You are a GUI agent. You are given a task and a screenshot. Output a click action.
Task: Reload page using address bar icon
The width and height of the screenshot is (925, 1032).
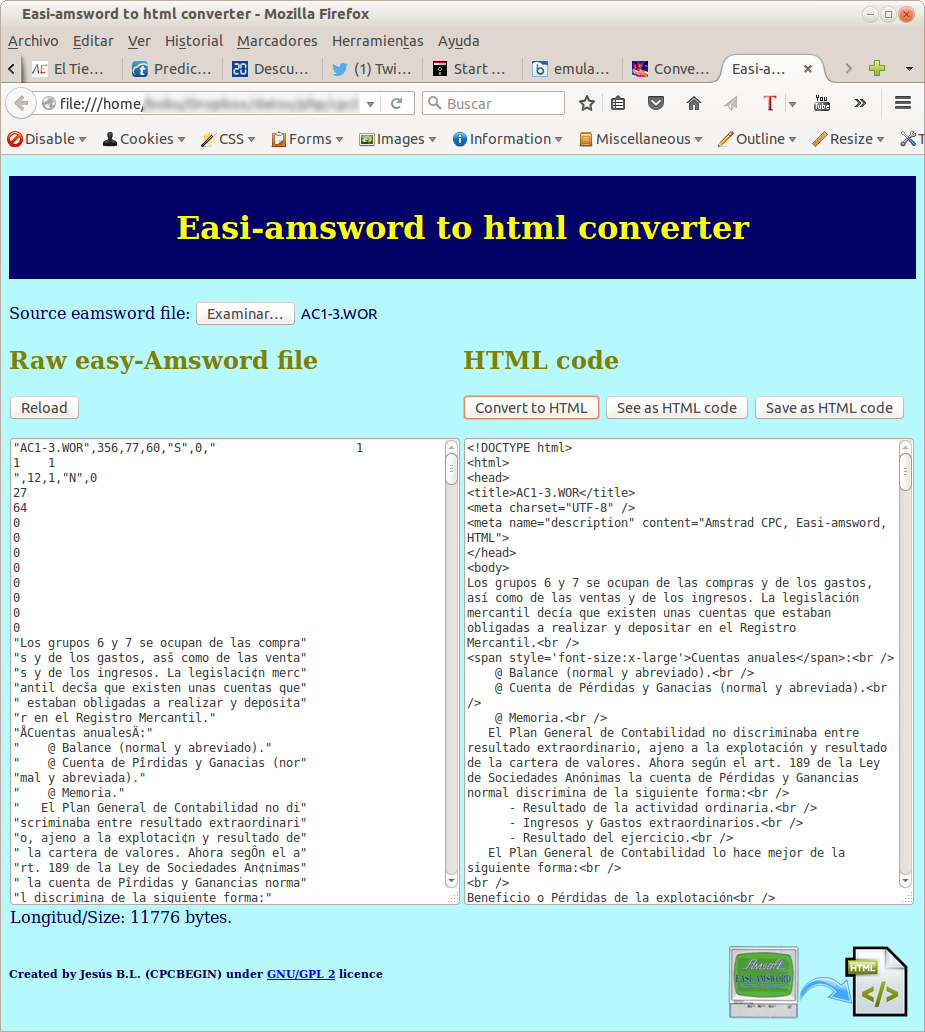(396, 103)
